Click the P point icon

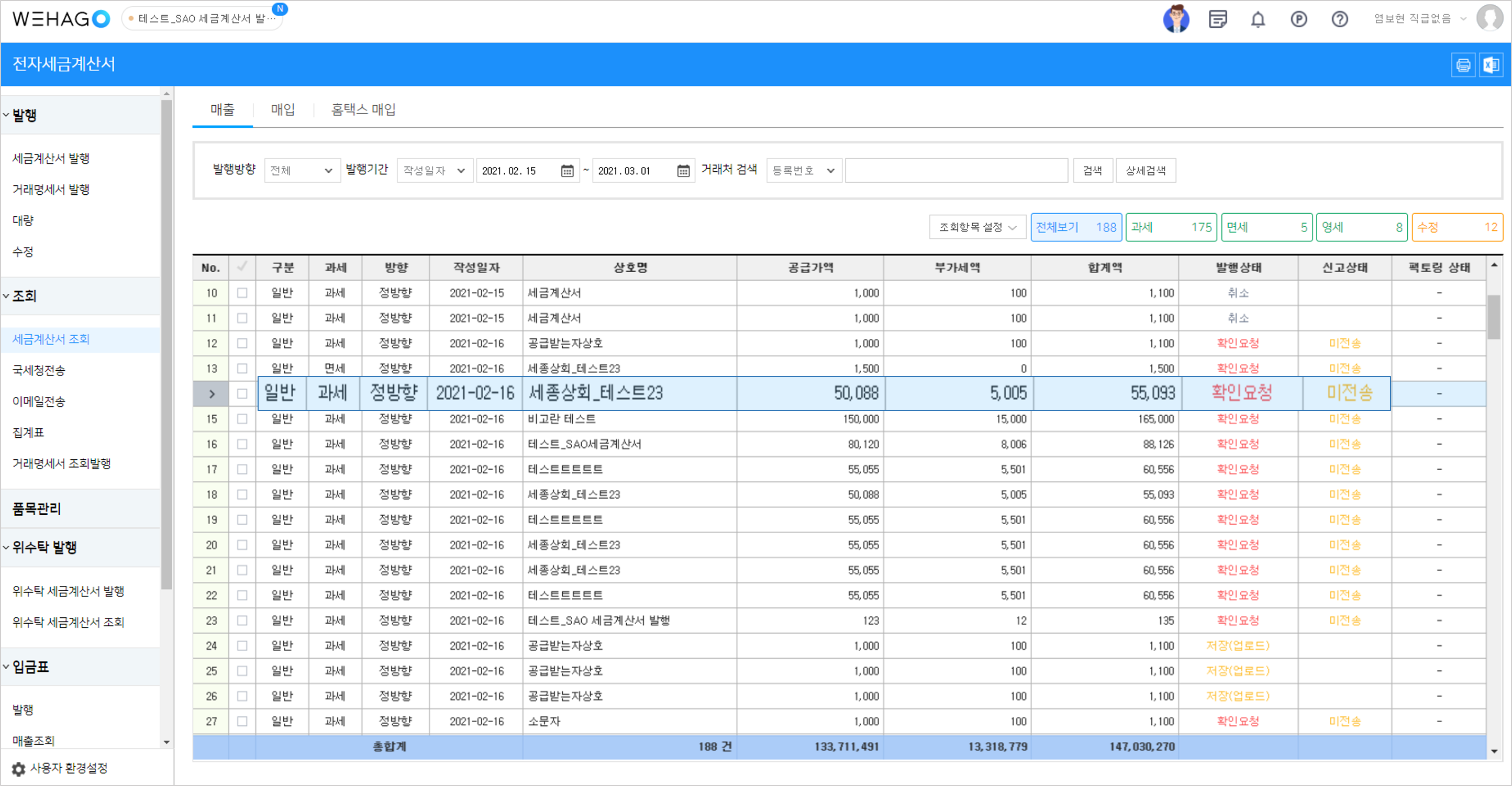(1298, 19)
